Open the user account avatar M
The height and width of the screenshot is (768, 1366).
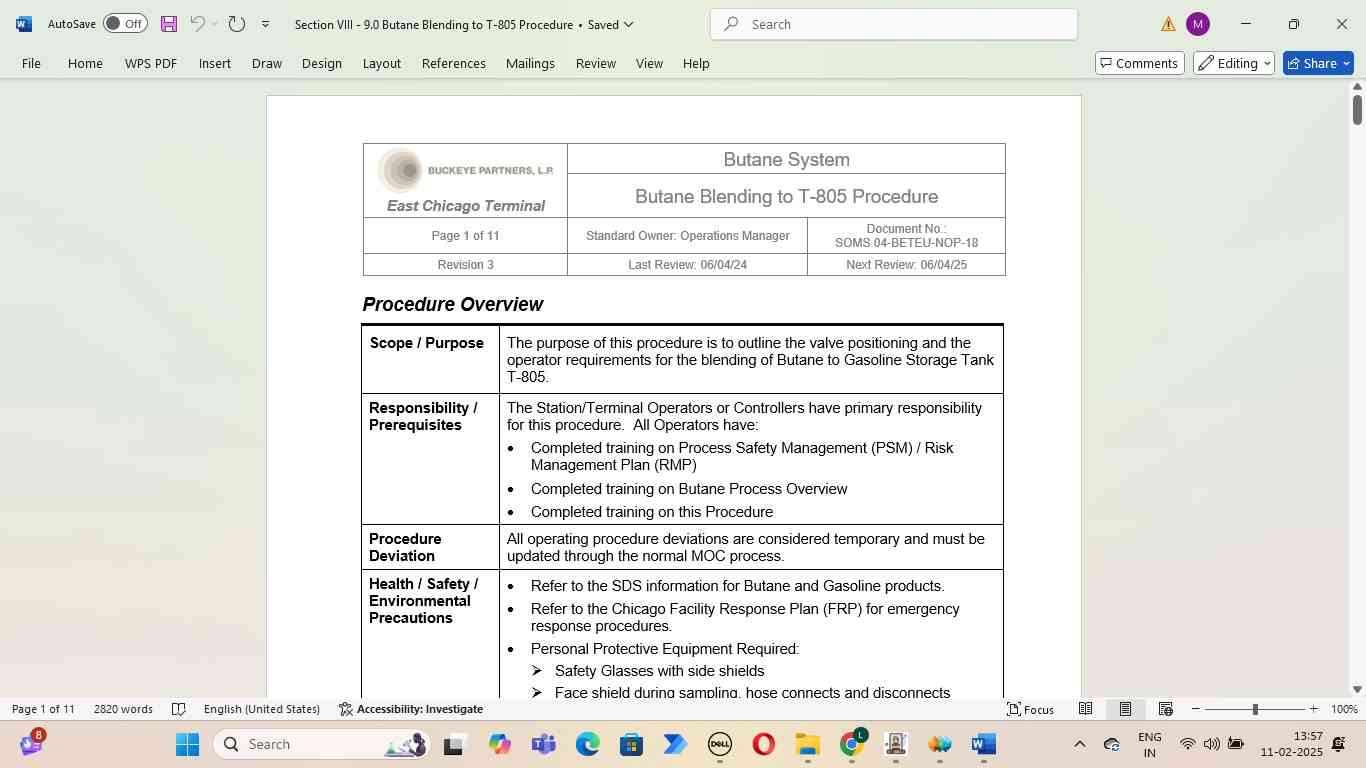coord(1197,24)
